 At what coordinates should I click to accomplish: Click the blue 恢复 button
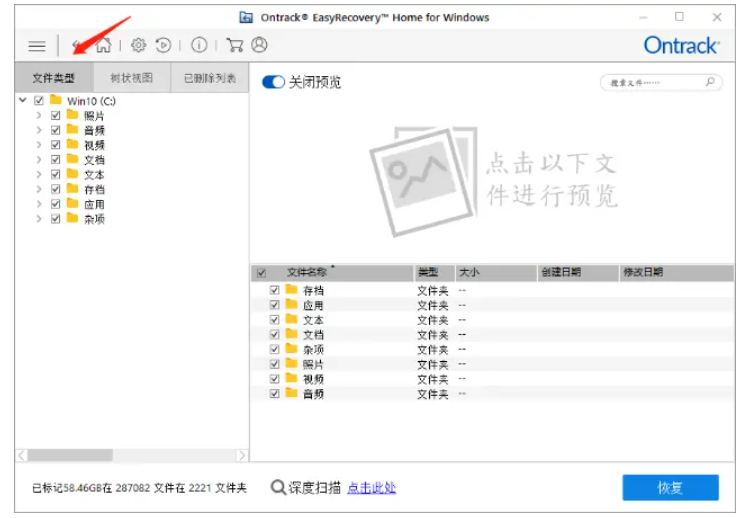point(670,488)
